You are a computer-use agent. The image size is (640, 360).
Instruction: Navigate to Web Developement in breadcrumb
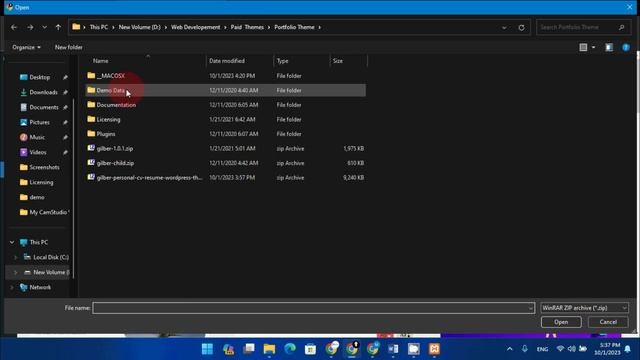pyautogui.click(x=196, y=27)
